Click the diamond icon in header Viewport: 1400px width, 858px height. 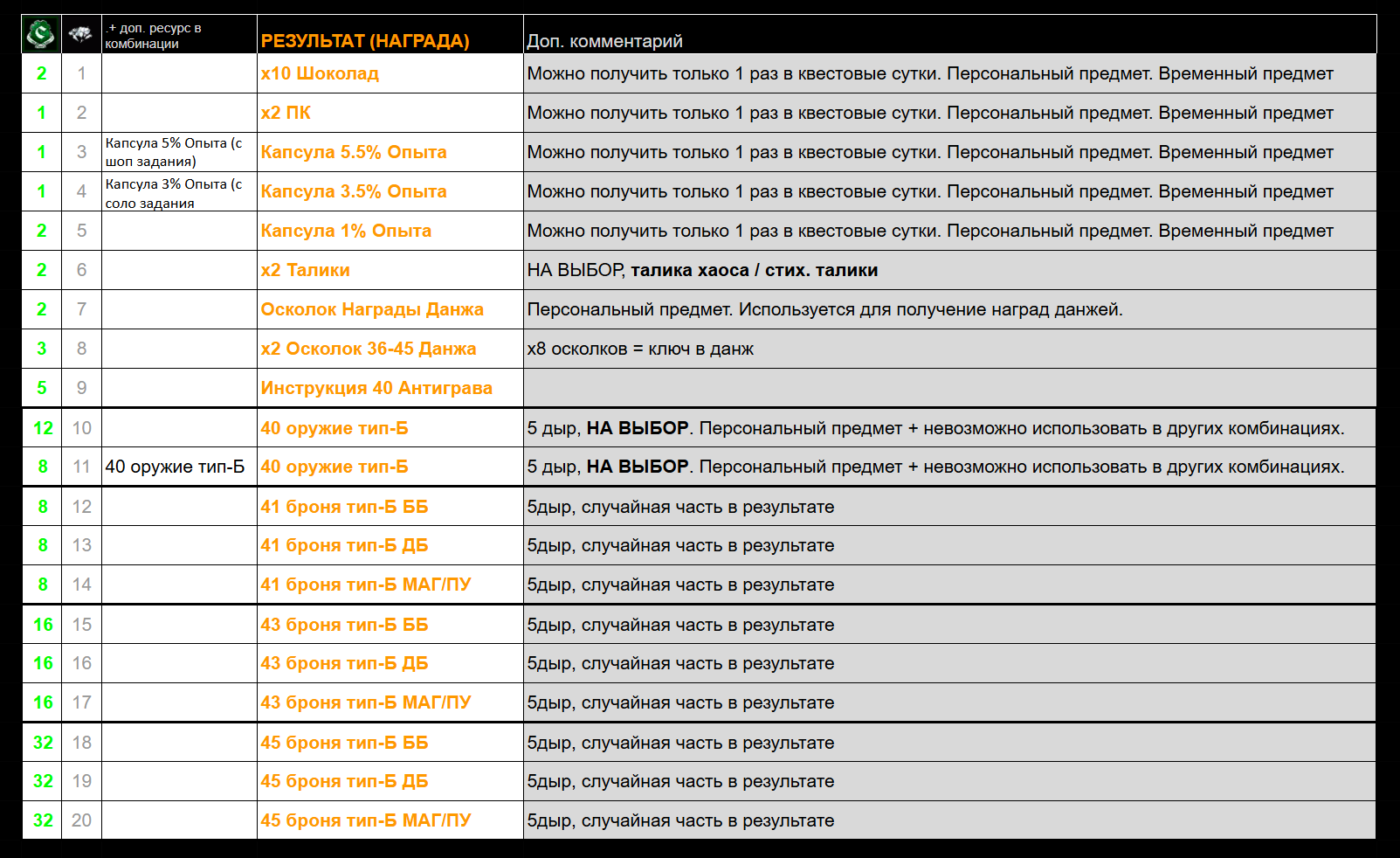[x=81, y=34]
